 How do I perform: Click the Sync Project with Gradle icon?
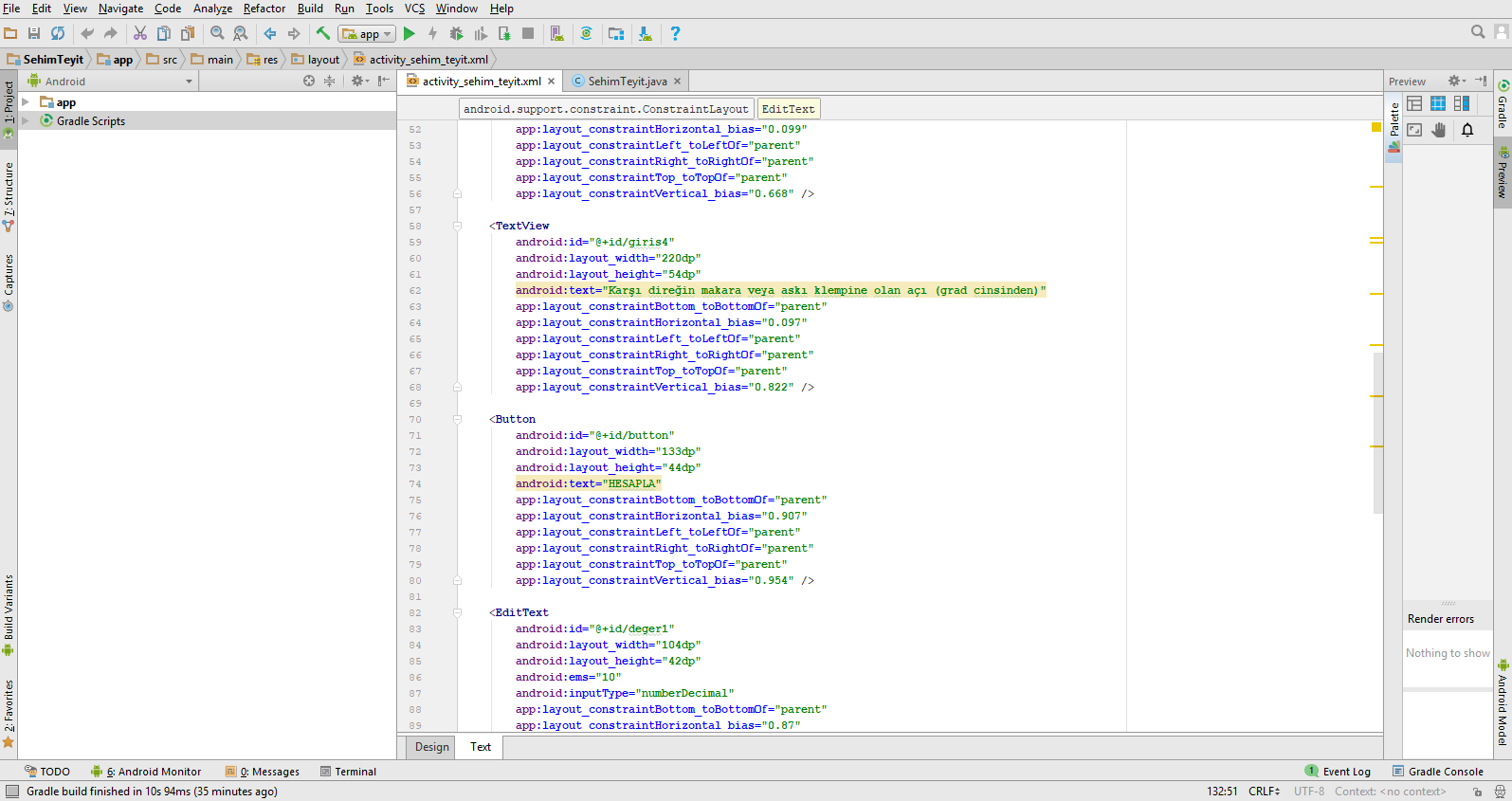[587, 34]
